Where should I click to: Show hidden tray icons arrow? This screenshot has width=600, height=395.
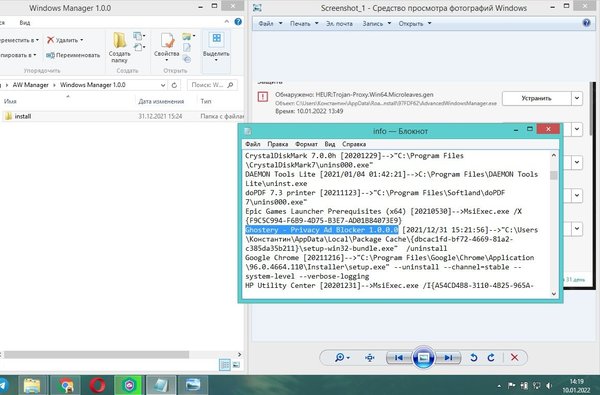(x=499, y=386)
